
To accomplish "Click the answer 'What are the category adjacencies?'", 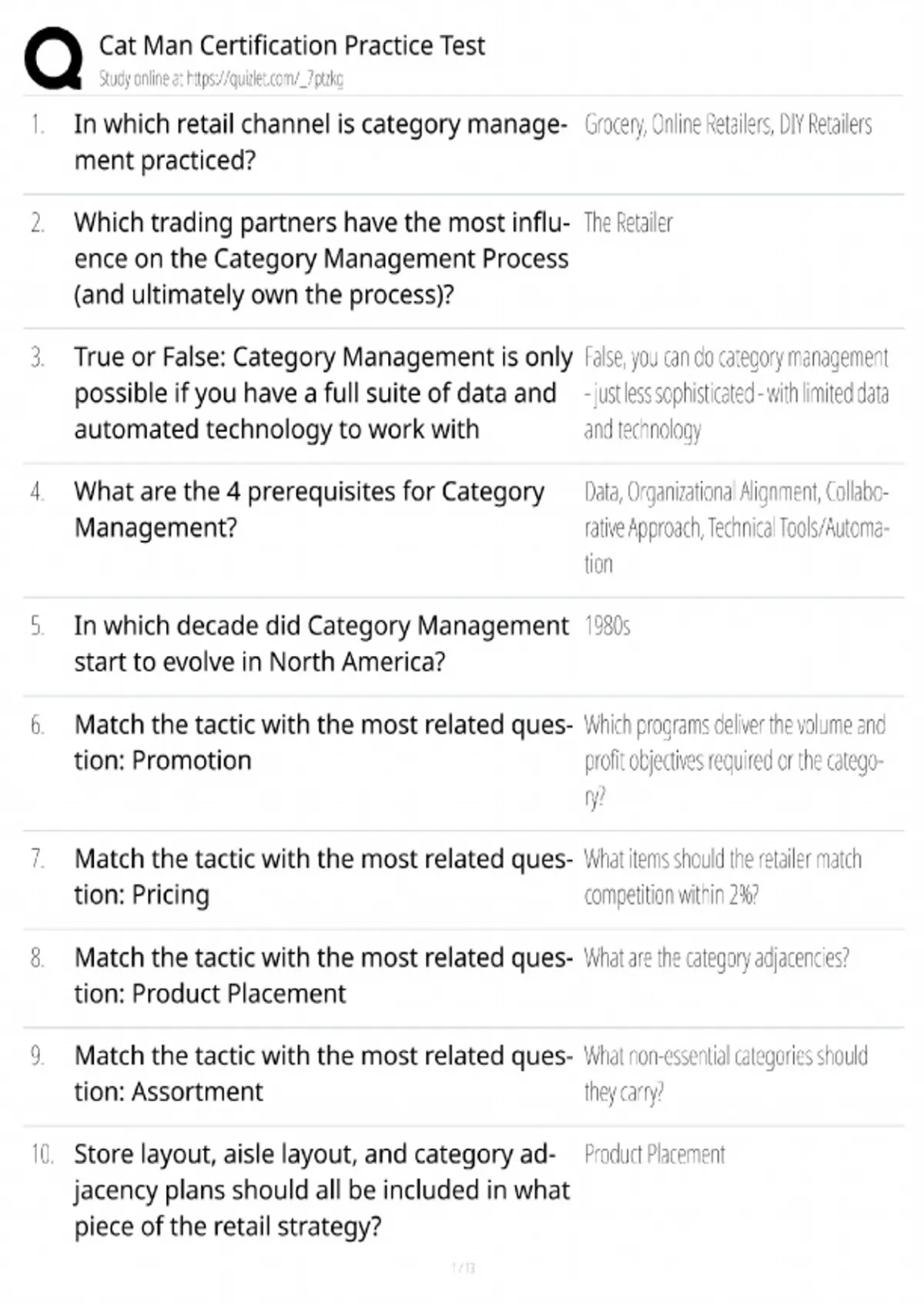I will (x=716, y=958).
